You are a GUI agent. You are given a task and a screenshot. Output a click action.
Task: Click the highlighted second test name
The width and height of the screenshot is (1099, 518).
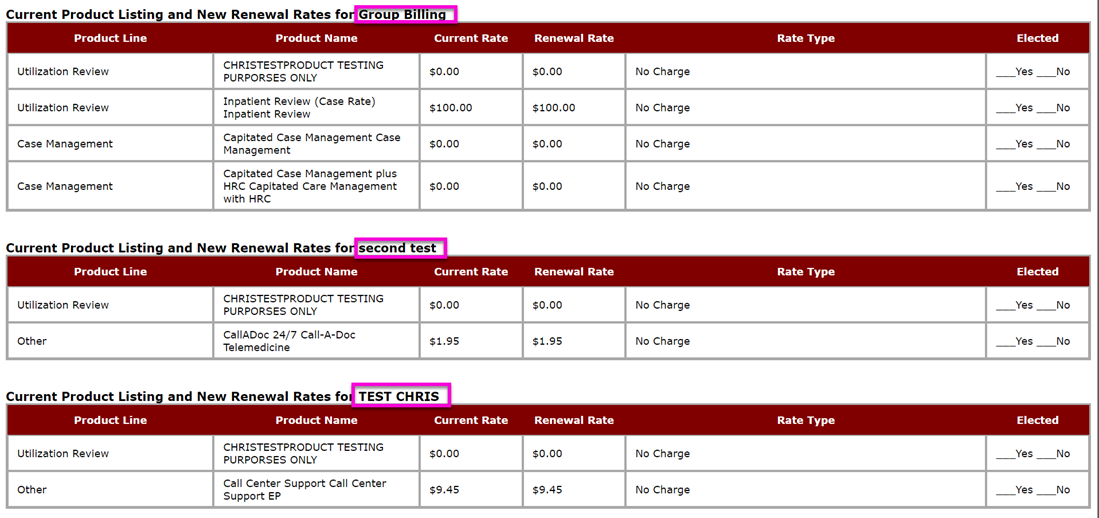pos(398,248)
